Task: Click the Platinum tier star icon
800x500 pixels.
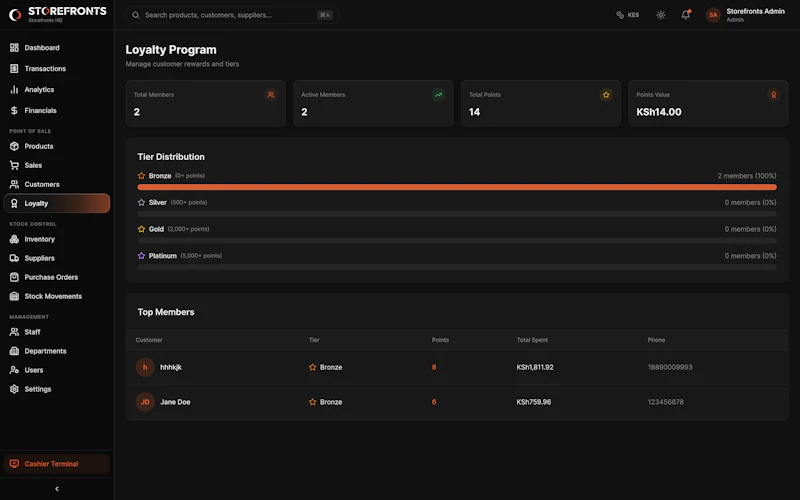Action: tap(141, 256)
